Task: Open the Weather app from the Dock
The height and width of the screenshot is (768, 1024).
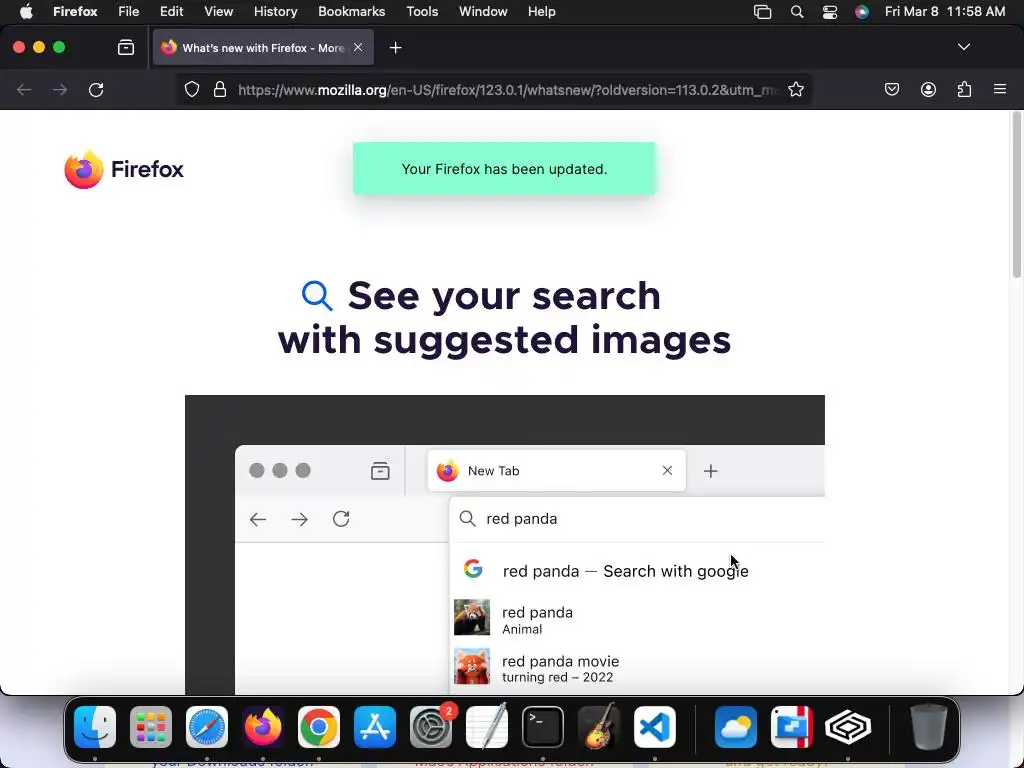Action: click(x=736, y=727)
